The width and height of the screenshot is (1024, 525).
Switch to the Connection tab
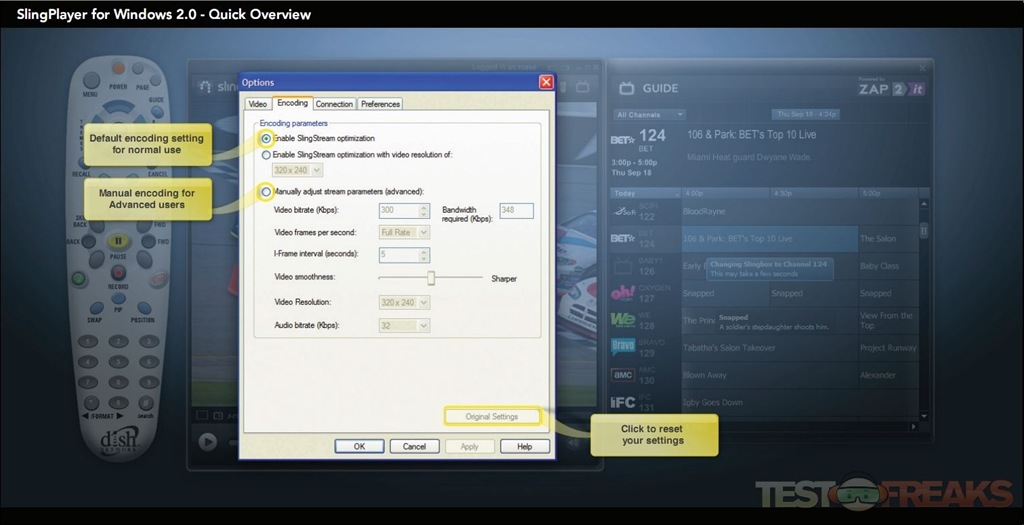334,104
